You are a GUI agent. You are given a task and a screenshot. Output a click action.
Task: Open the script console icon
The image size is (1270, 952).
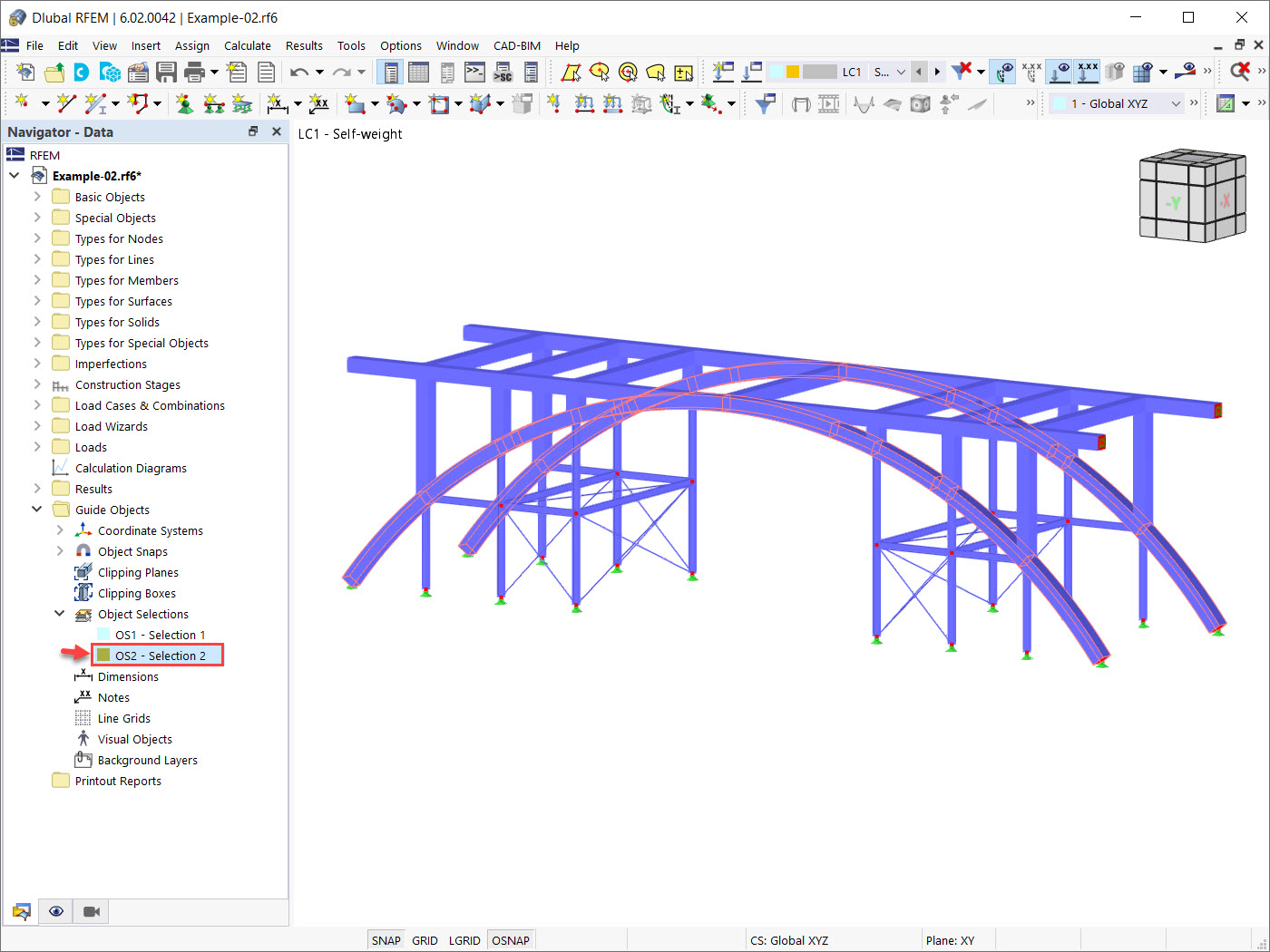(474, 72)
